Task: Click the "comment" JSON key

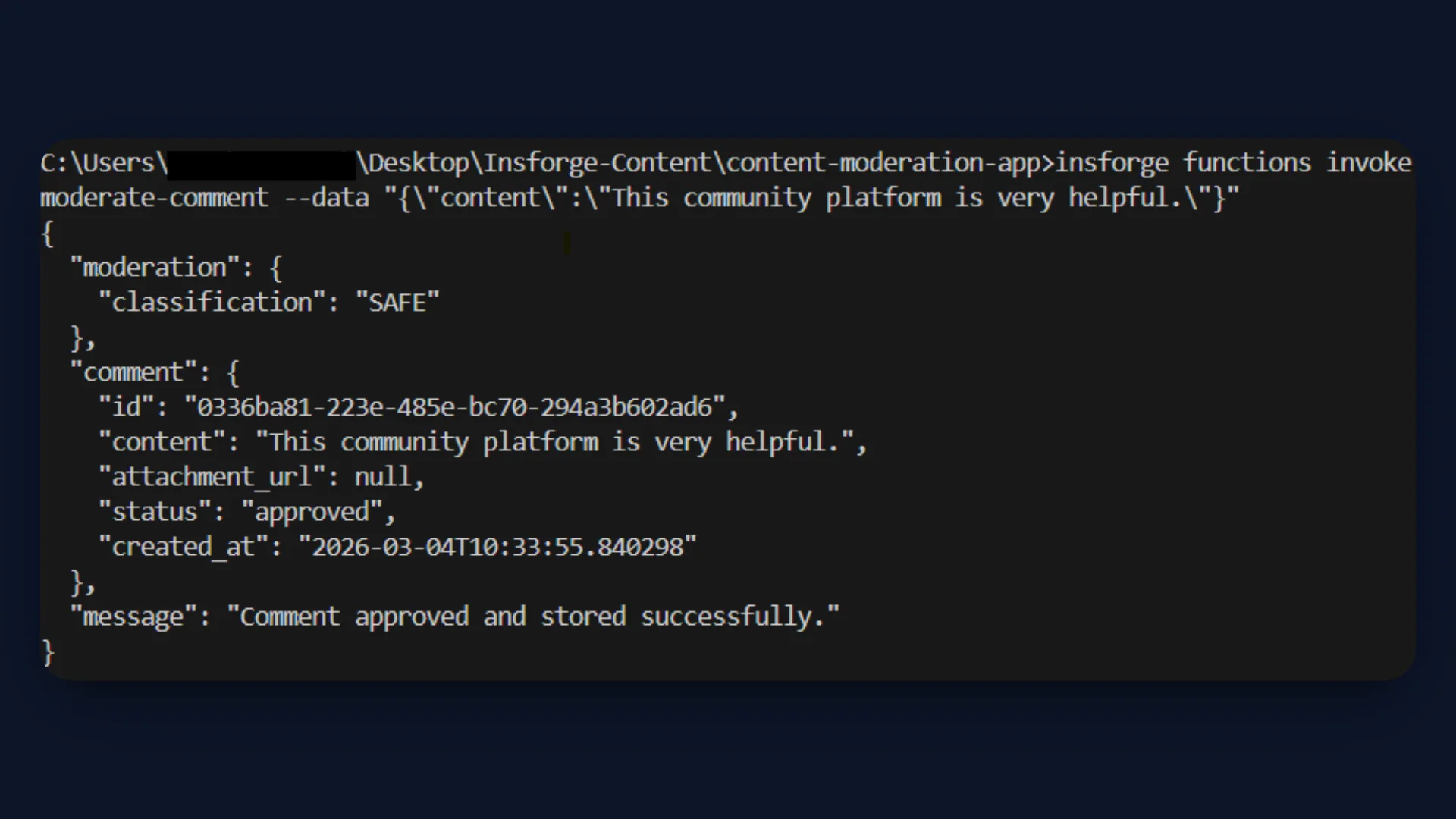Action: 133,372
